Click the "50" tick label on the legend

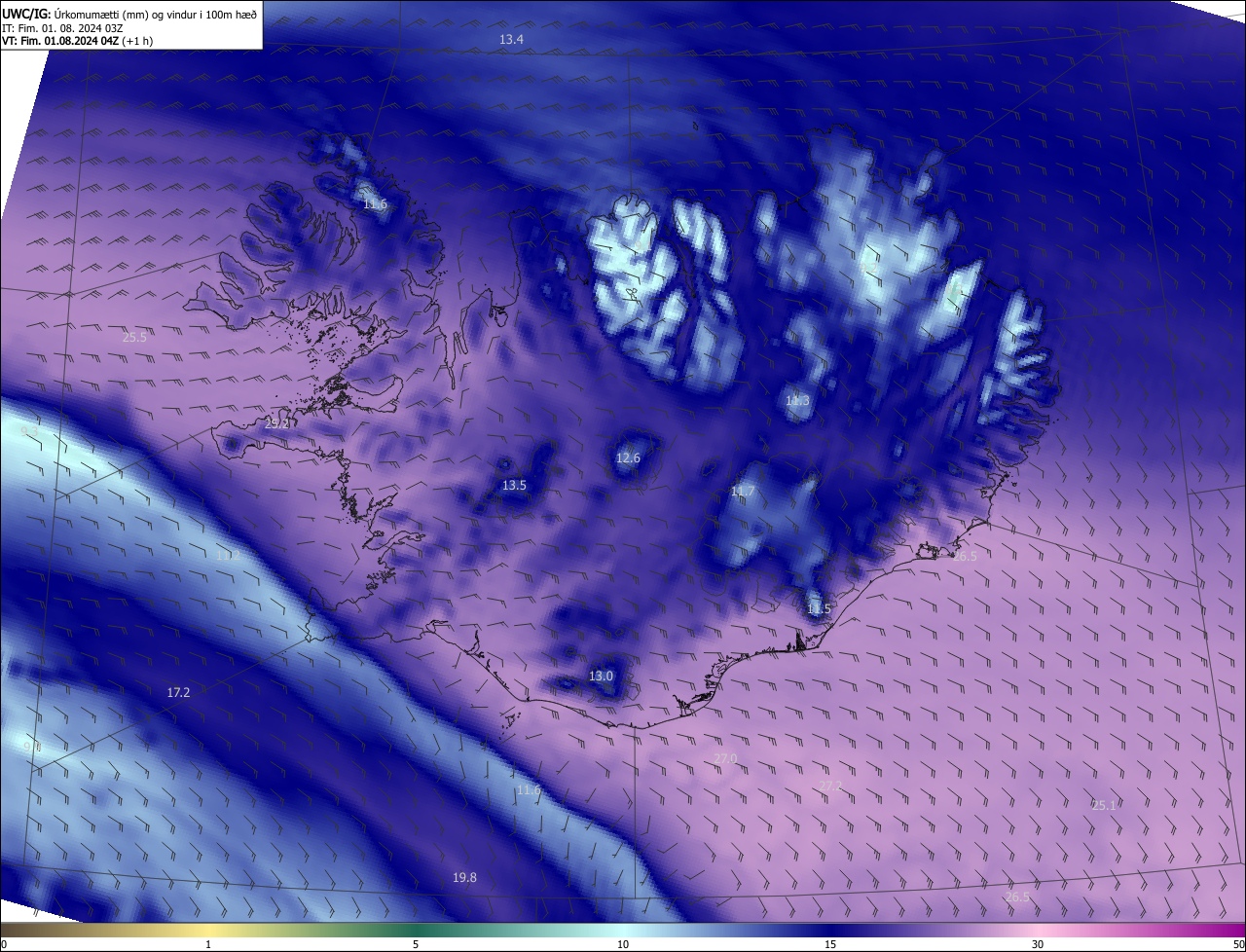pyautogui.click(x=1238, y=945)
